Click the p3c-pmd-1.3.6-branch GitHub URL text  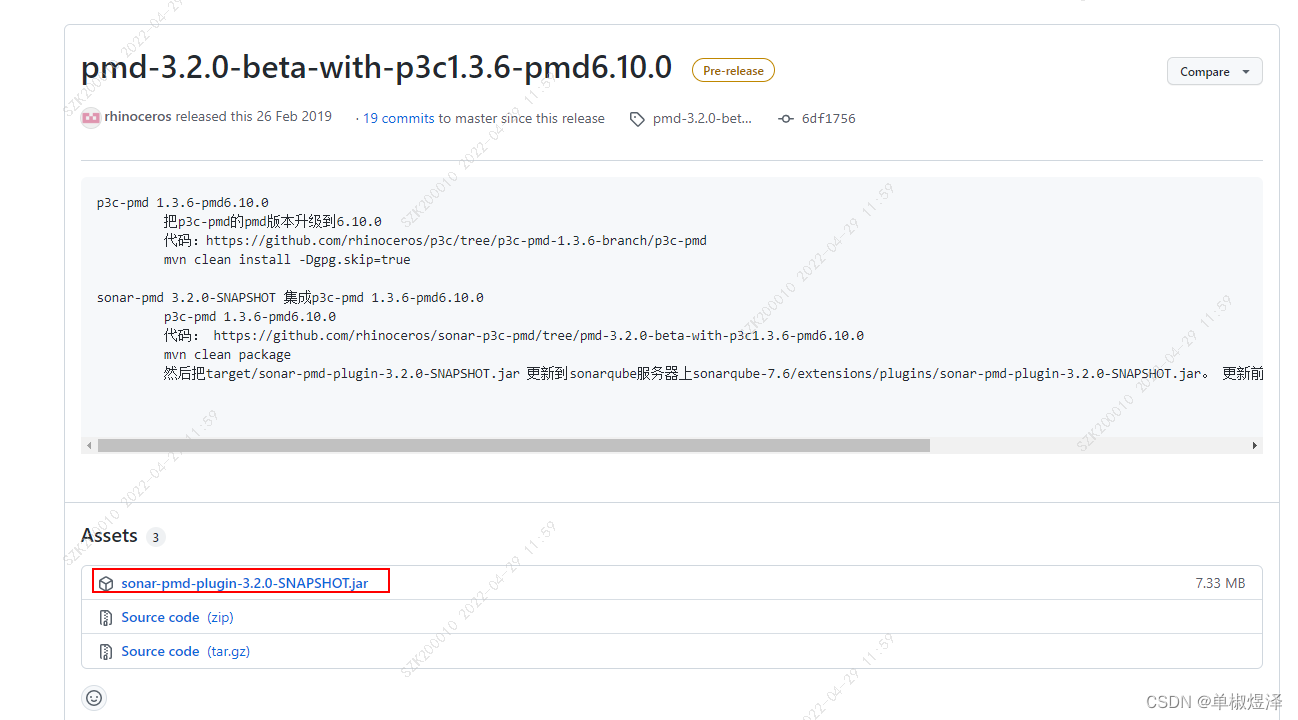[x=456, y=241]
